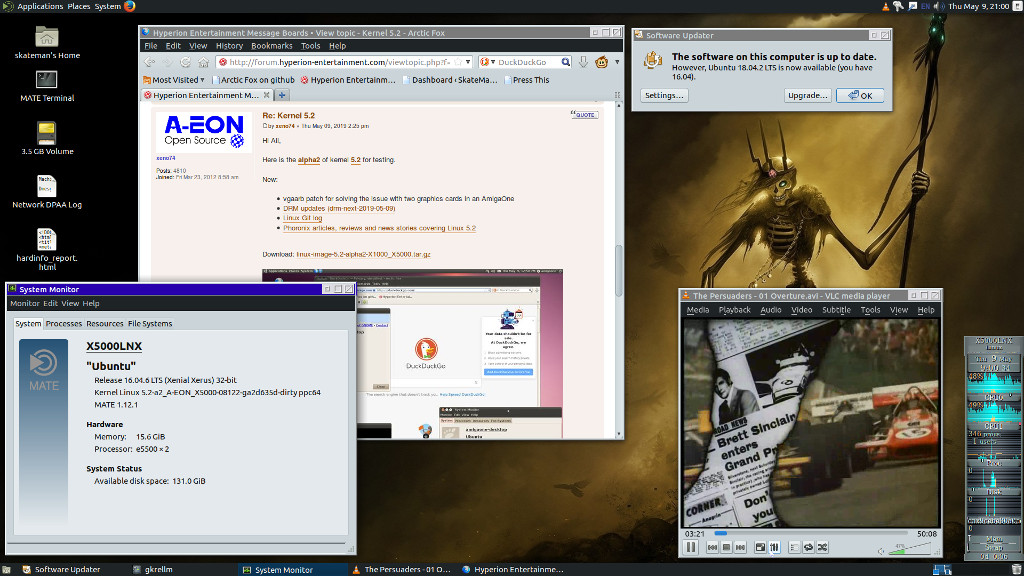This screenshot has height=576, width=1024.
Task: Open VLC Audio menu
Action: click(771, 310)
